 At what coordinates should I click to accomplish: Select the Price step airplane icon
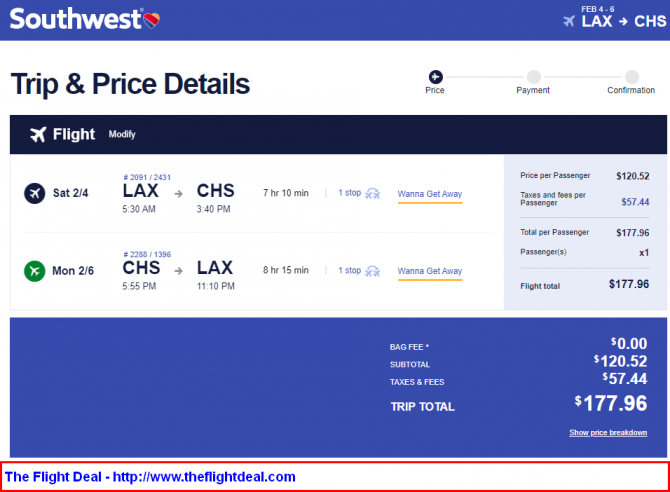click(x=435, y=77)
